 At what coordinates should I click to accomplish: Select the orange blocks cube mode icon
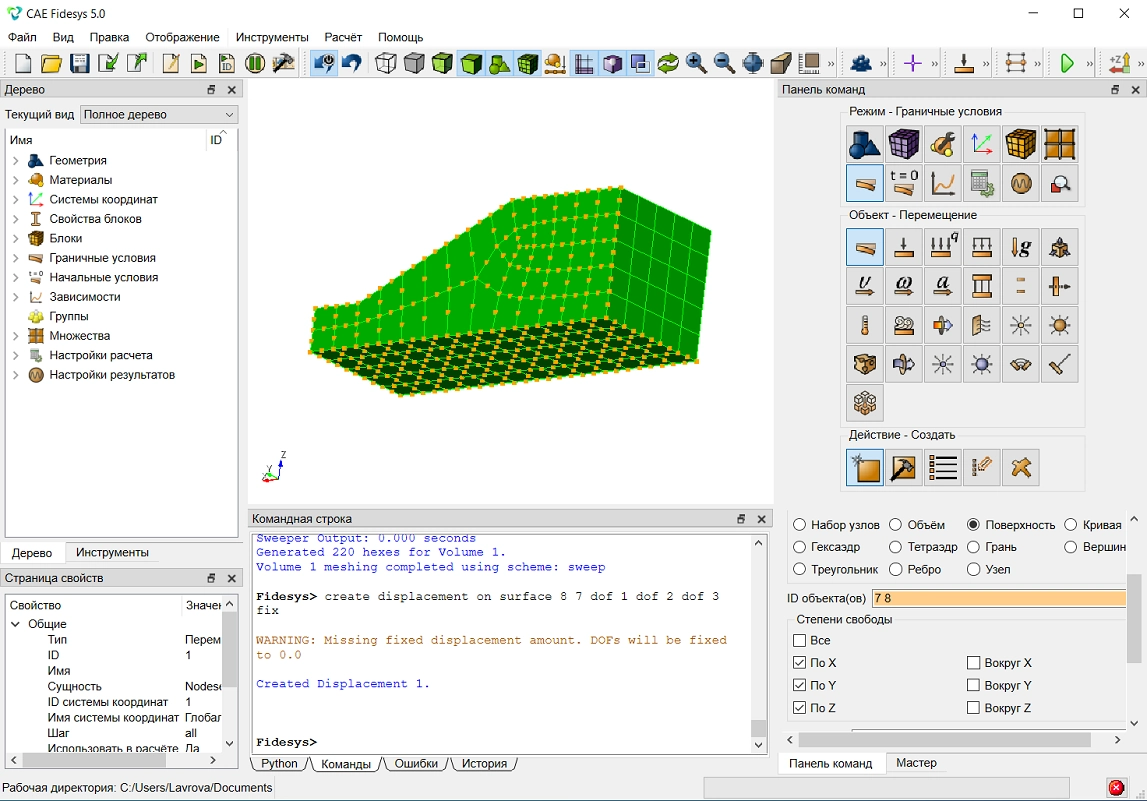point(1020,143)
